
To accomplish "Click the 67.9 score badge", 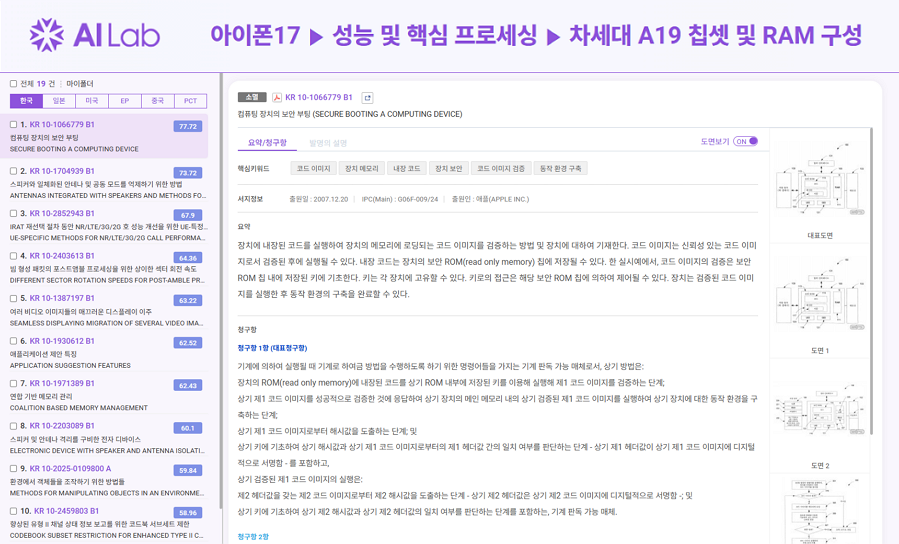I will point(187,216).
